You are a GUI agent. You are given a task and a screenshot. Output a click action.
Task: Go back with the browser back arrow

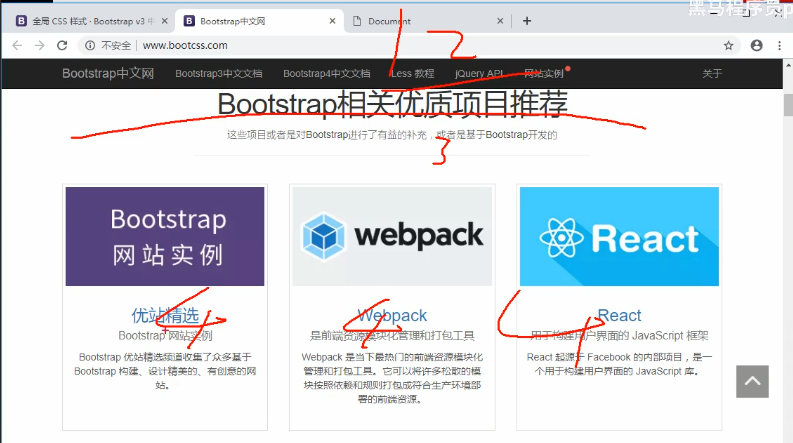pos(17,46)
